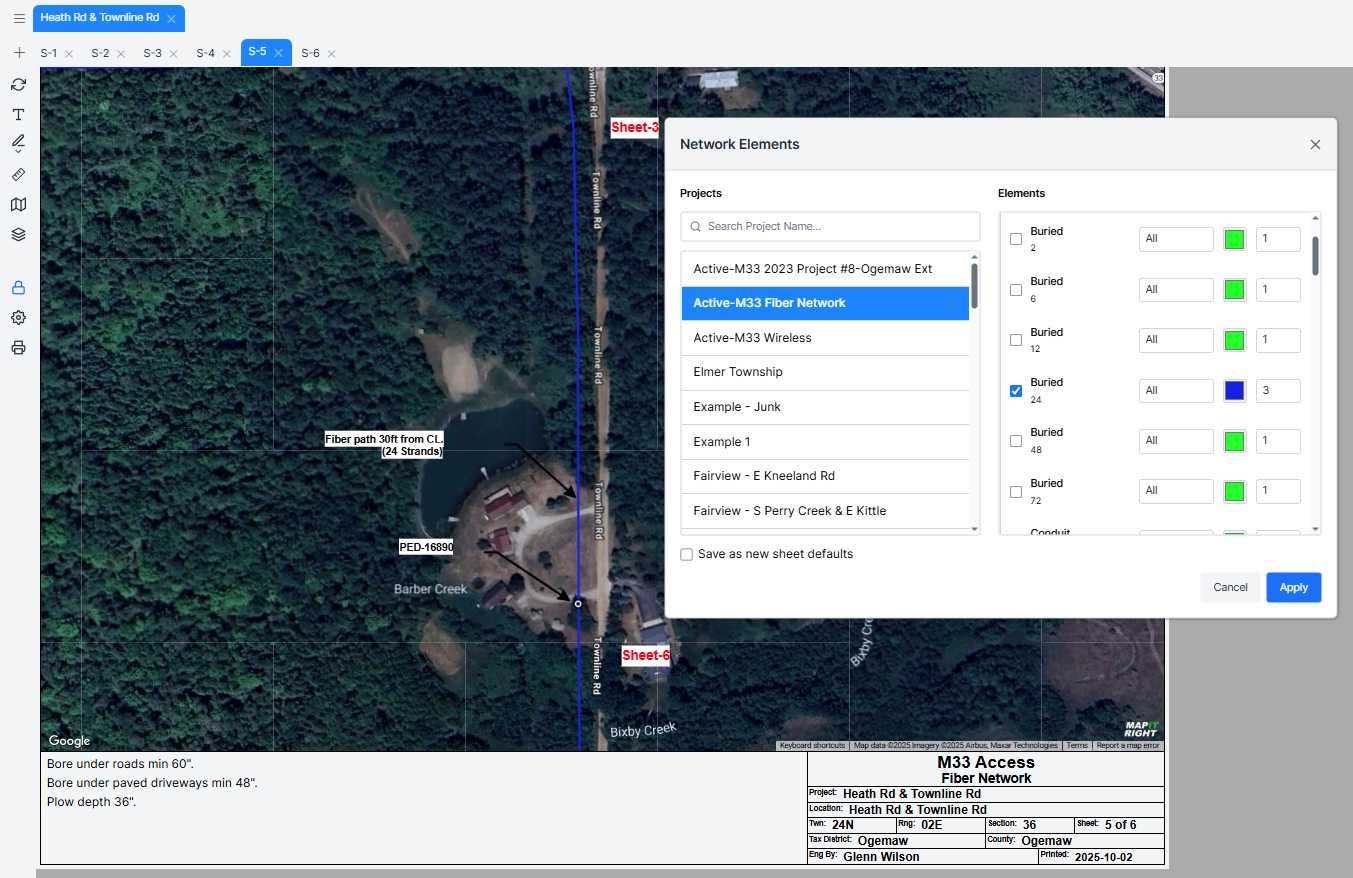Viewport: 1353px width, 878px height.
Task: Click the plus icon to add a sheet
Action: (x=18, y=52)
